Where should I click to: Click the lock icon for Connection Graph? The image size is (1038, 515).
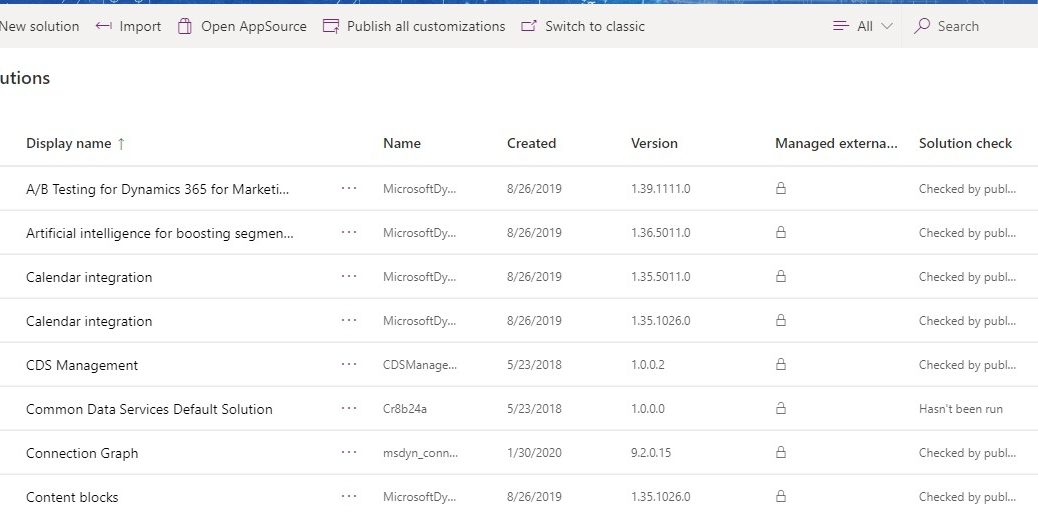pyautogui.click(x=780, y=452)
